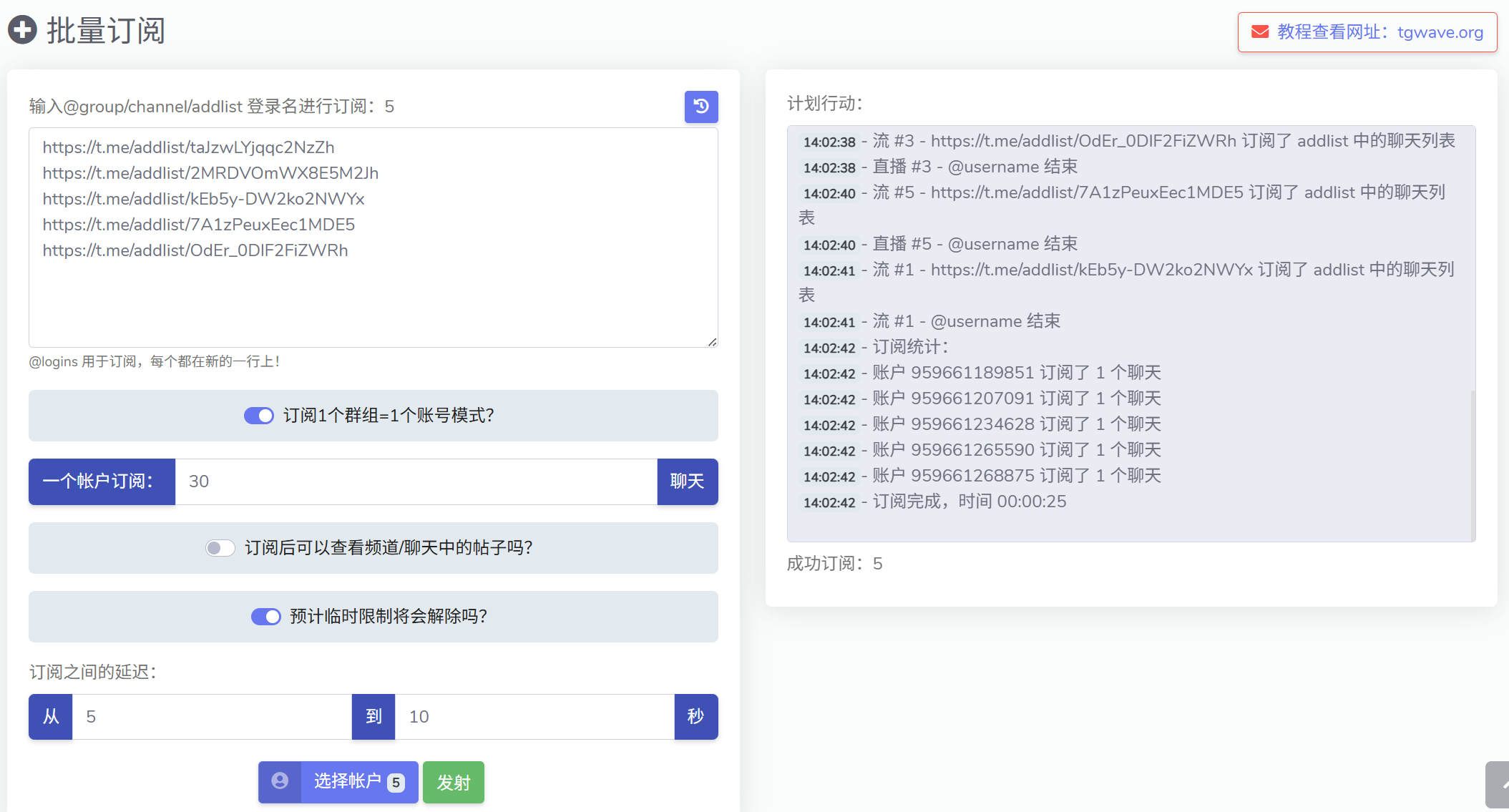Toggle 订阅1个群组=1个账号模式 switch

258,416
